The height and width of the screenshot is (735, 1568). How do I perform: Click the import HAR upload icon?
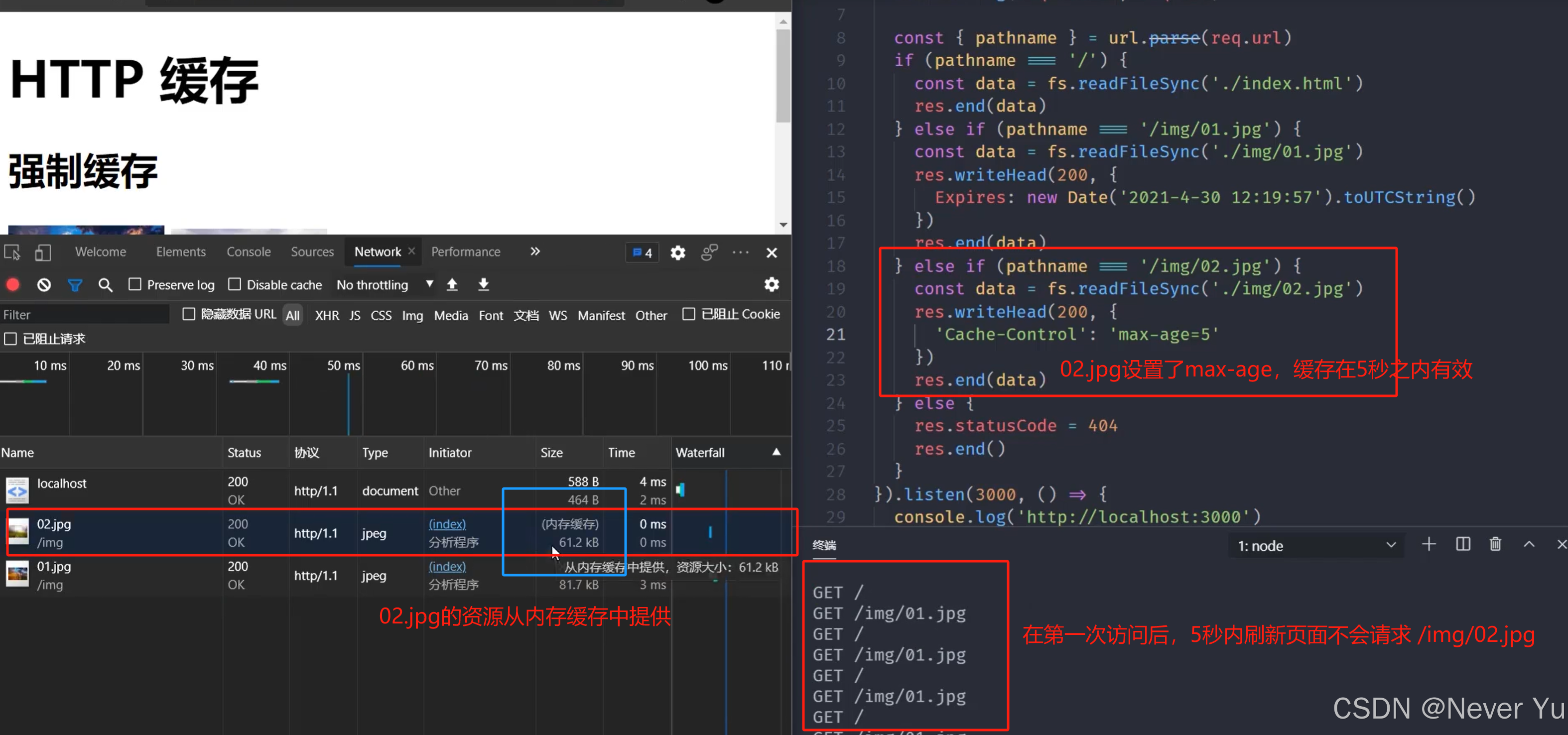tap(452, 285)
